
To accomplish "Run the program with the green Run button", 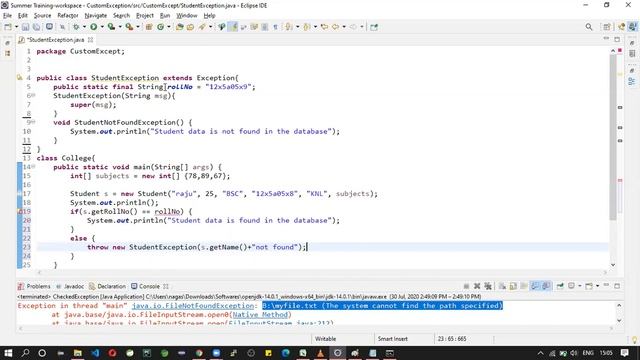I will (x=93, y=27).
